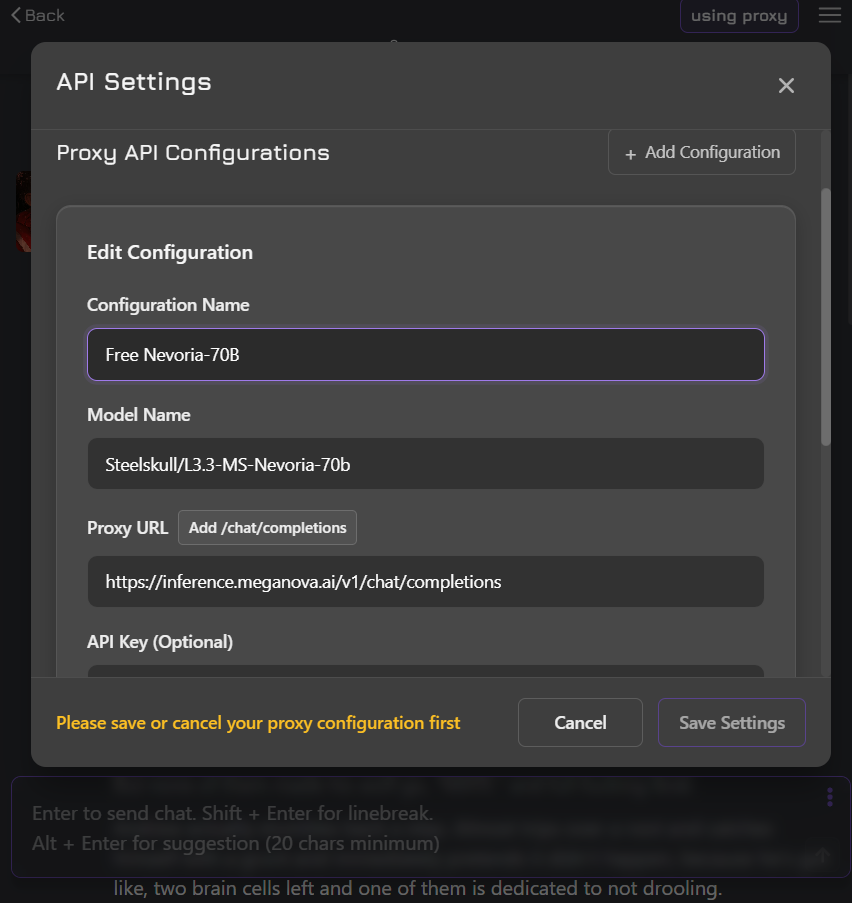Open the hamburger menu
The height and width of the screenshot is (903, 852).
click(x=829, y=15)
